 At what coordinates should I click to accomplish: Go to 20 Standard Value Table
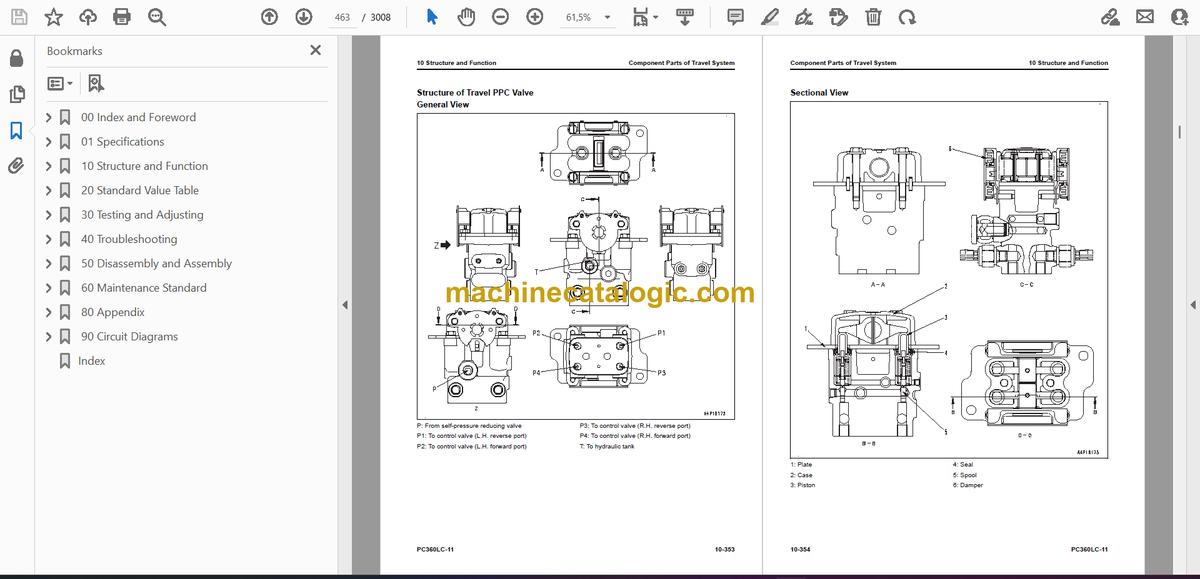point(139,190)
